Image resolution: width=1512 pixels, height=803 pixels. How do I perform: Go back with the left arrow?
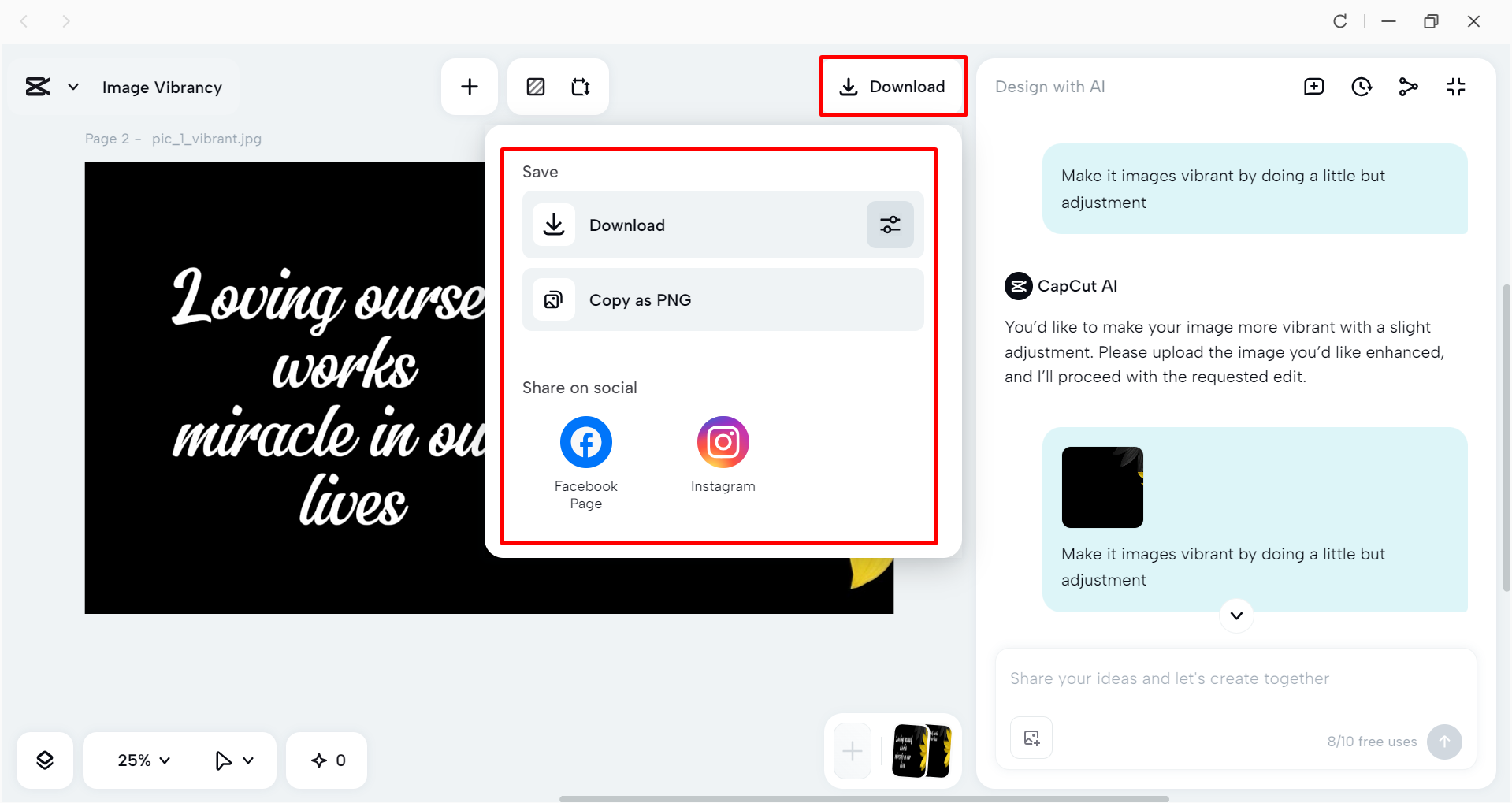(x=24, y=21)
